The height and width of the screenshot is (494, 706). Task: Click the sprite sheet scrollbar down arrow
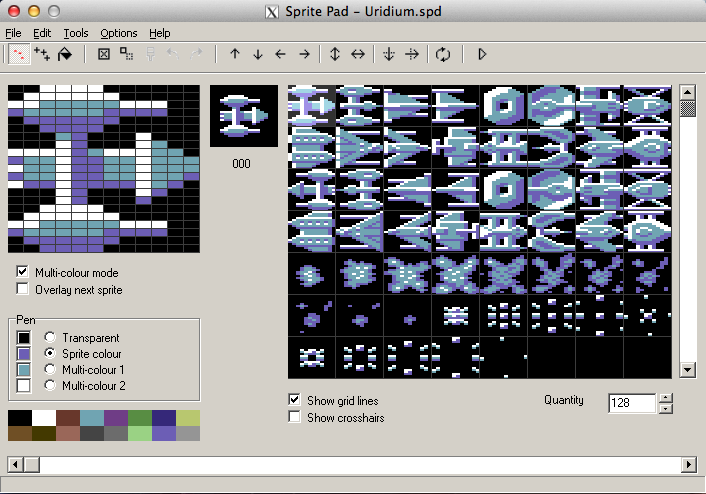tap(688, 370)
